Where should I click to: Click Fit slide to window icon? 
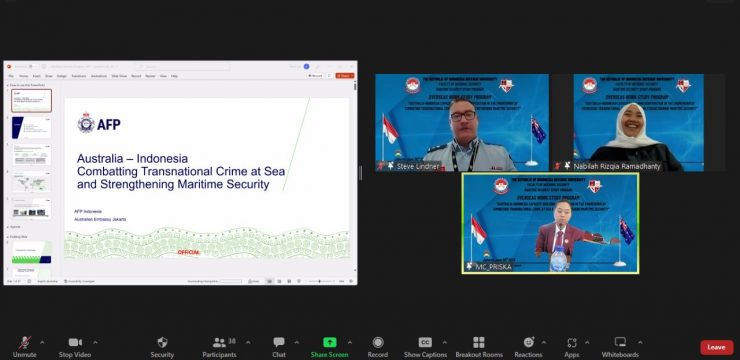(x=351, y=281)
